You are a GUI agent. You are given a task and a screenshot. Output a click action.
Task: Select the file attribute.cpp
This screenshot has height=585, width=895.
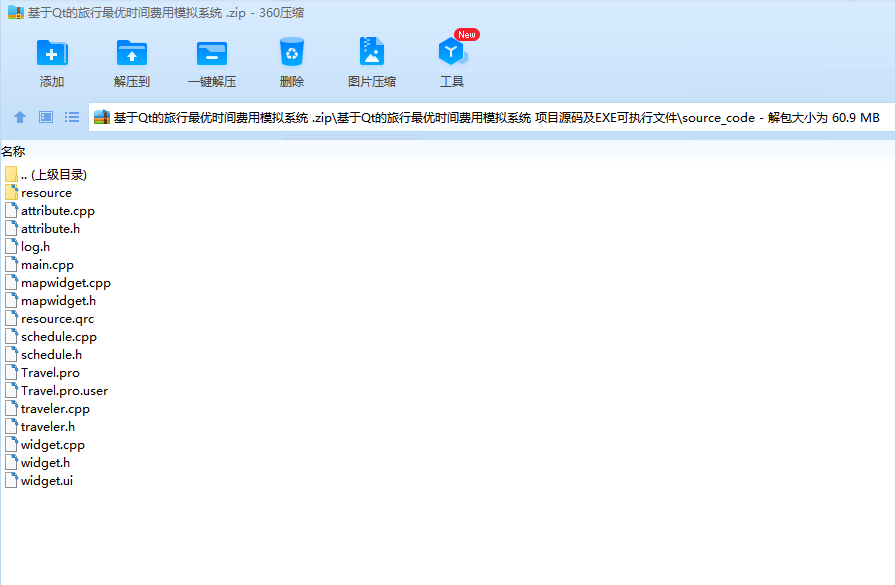pyautogui.click(x=50, y=211)
